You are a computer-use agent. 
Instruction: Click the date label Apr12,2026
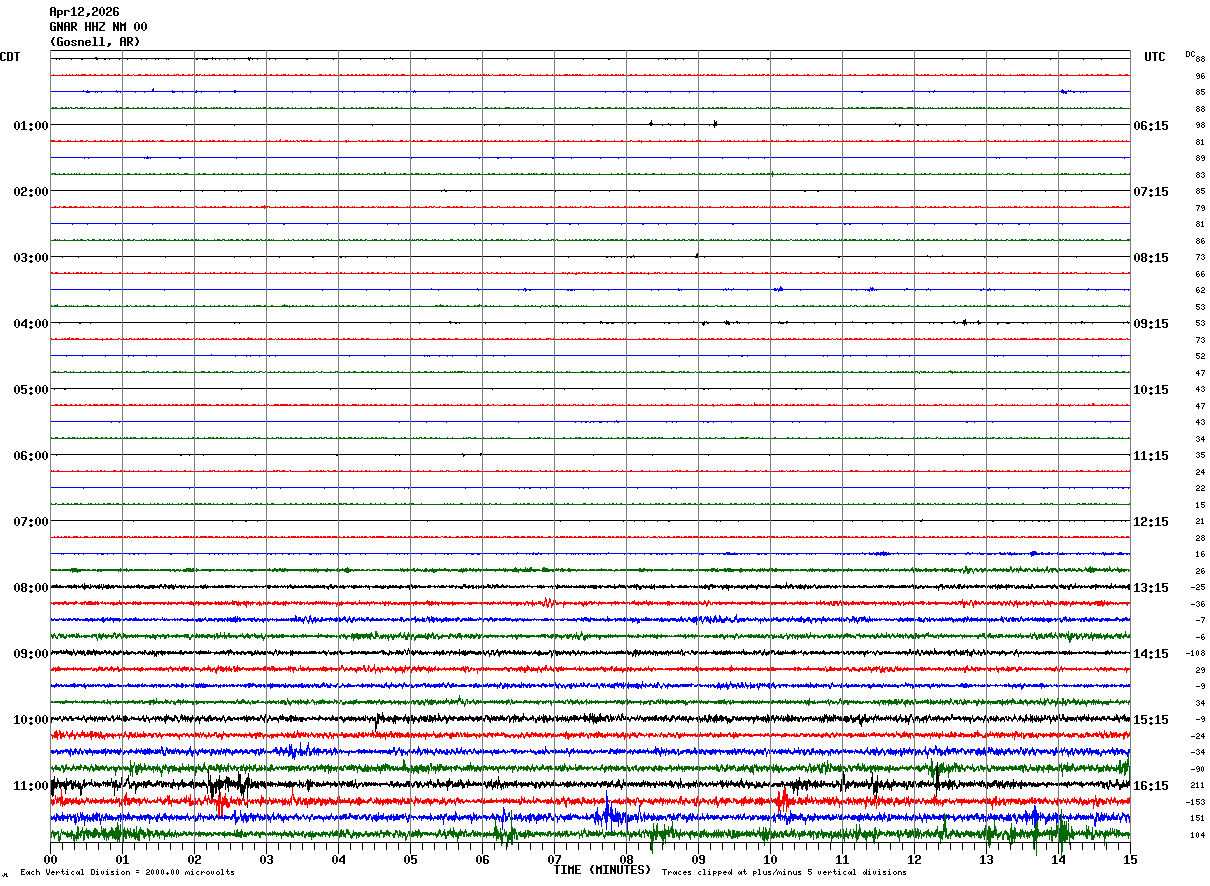tap(84, 12)
